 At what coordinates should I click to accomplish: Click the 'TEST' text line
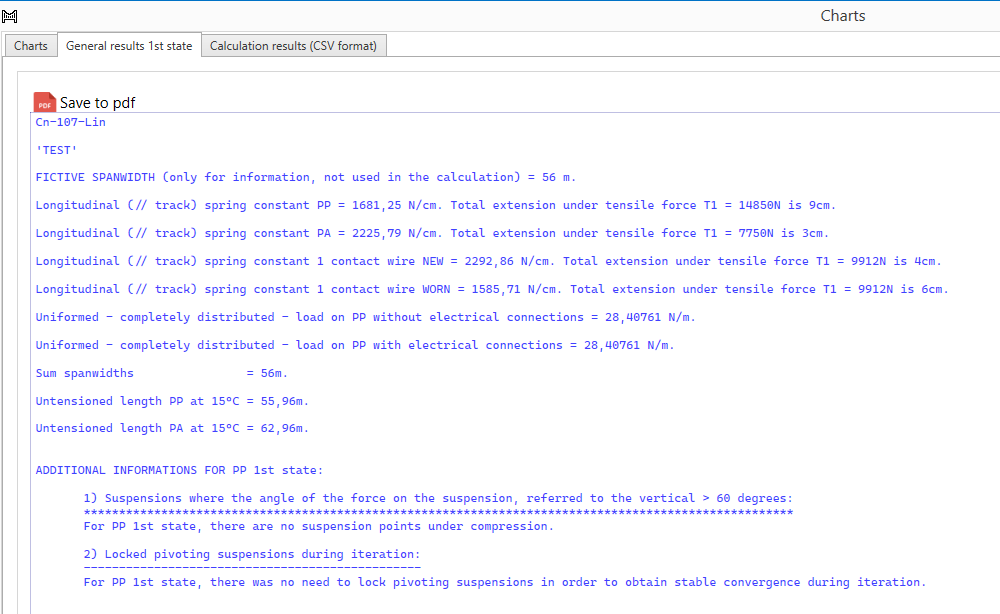pos(56,150)
